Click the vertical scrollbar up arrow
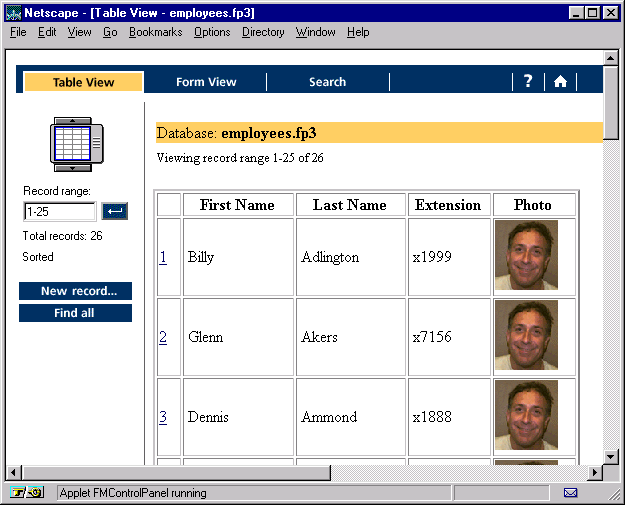 click(610, 58)
